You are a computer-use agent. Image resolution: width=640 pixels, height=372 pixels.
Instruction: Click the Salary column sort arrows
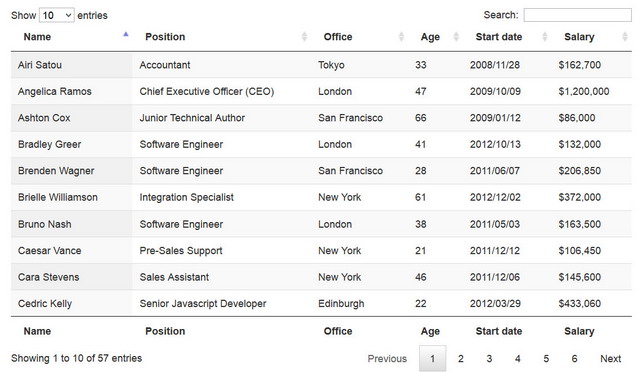click(x=624, y=37)
